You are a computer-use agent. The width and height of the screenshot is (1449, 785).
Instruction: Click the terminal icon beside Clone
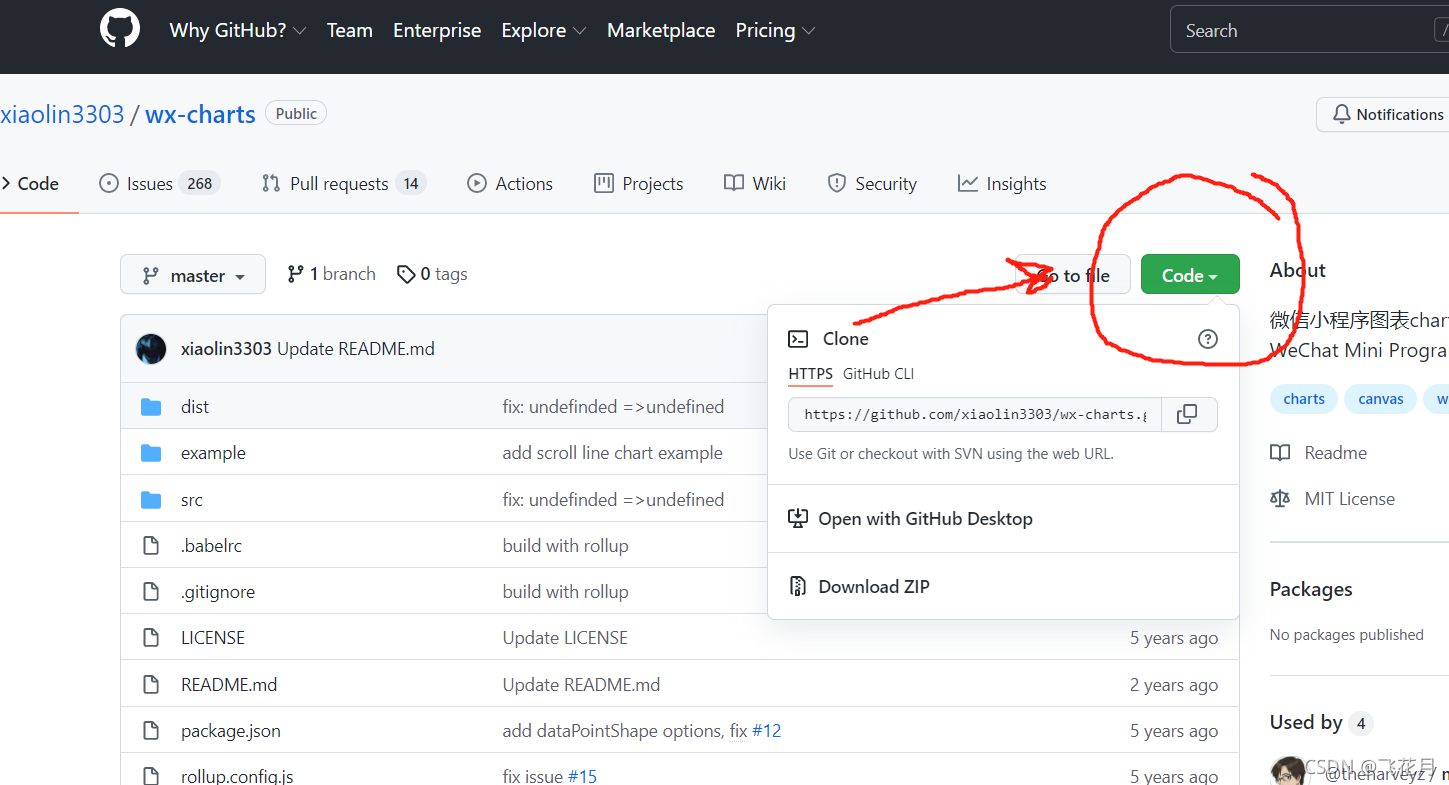click(798, 339)
